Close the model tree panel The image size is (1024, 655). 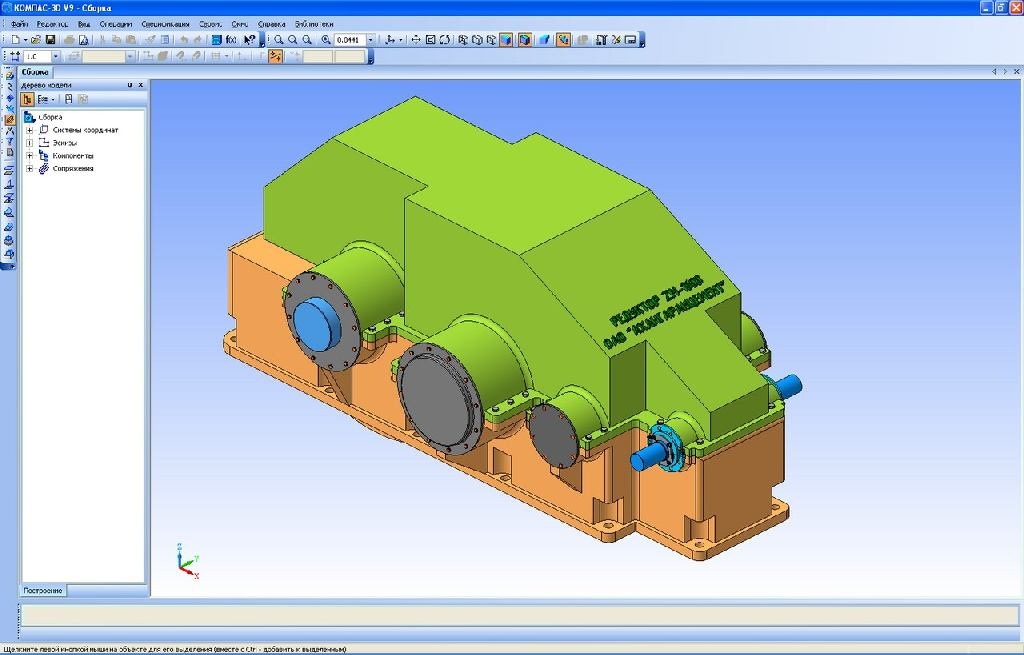coord(141,86)
